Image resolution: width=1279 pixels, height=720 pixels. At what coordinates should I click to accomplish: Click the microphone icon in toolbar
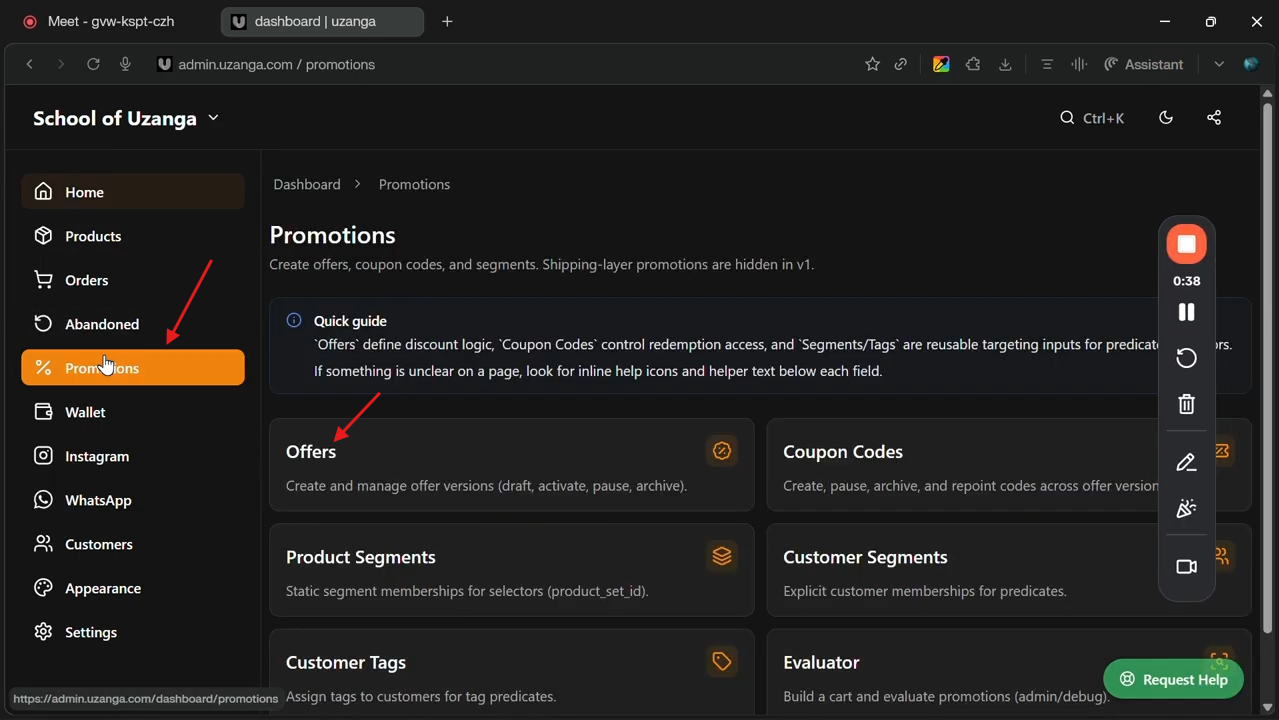[x=125, y=64]
